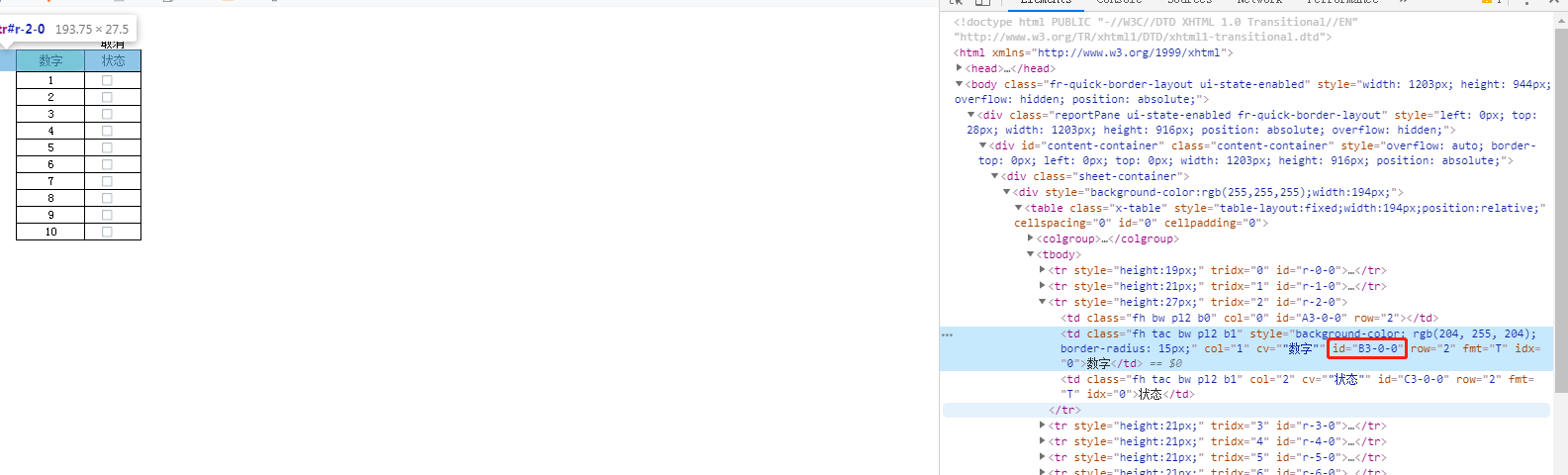This screenshot has height=475, width=1568.
Task: Expand the head element node
Action: point(959,68)
